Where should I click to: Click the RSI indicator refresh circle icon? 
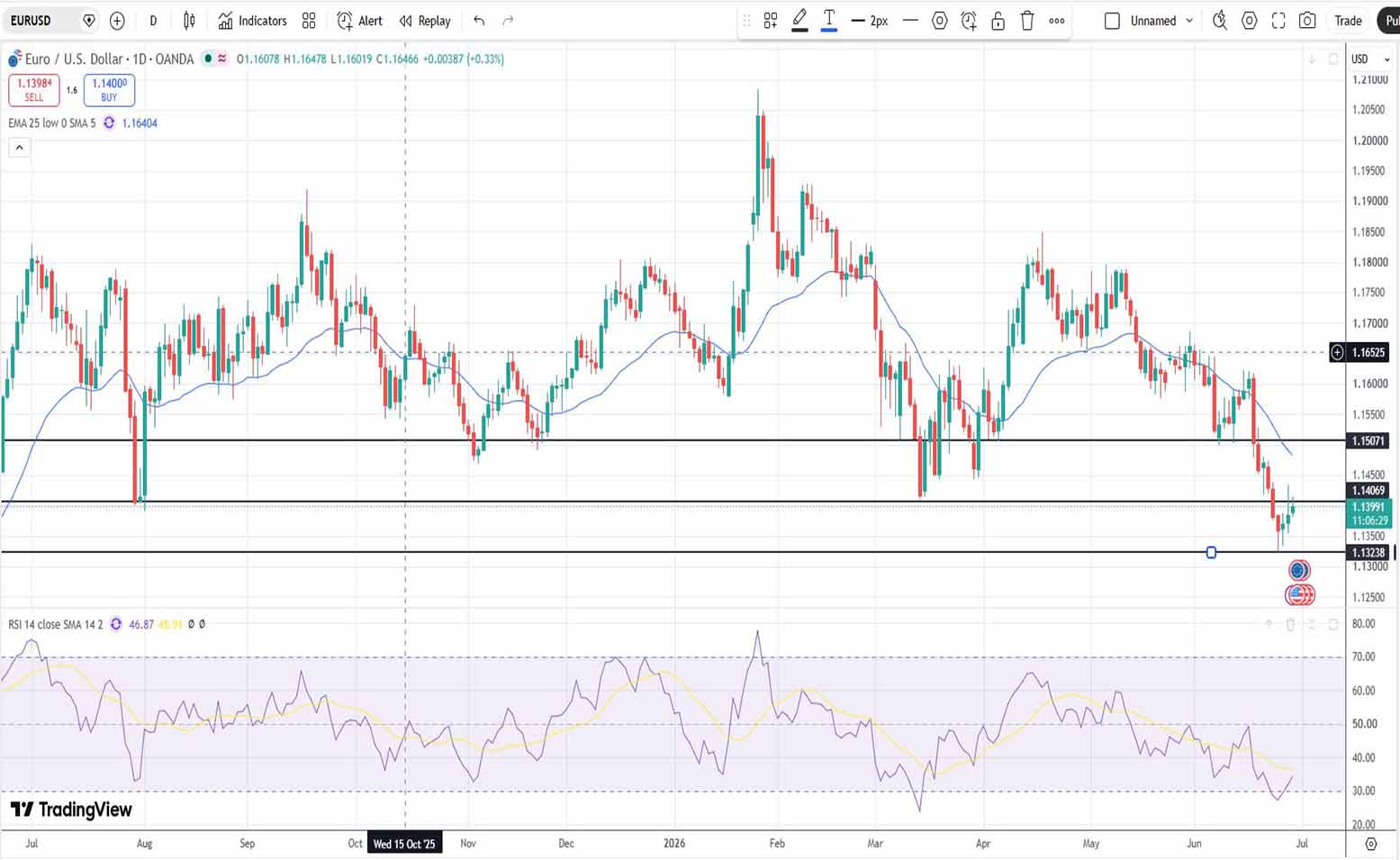(x=115, y=623)
